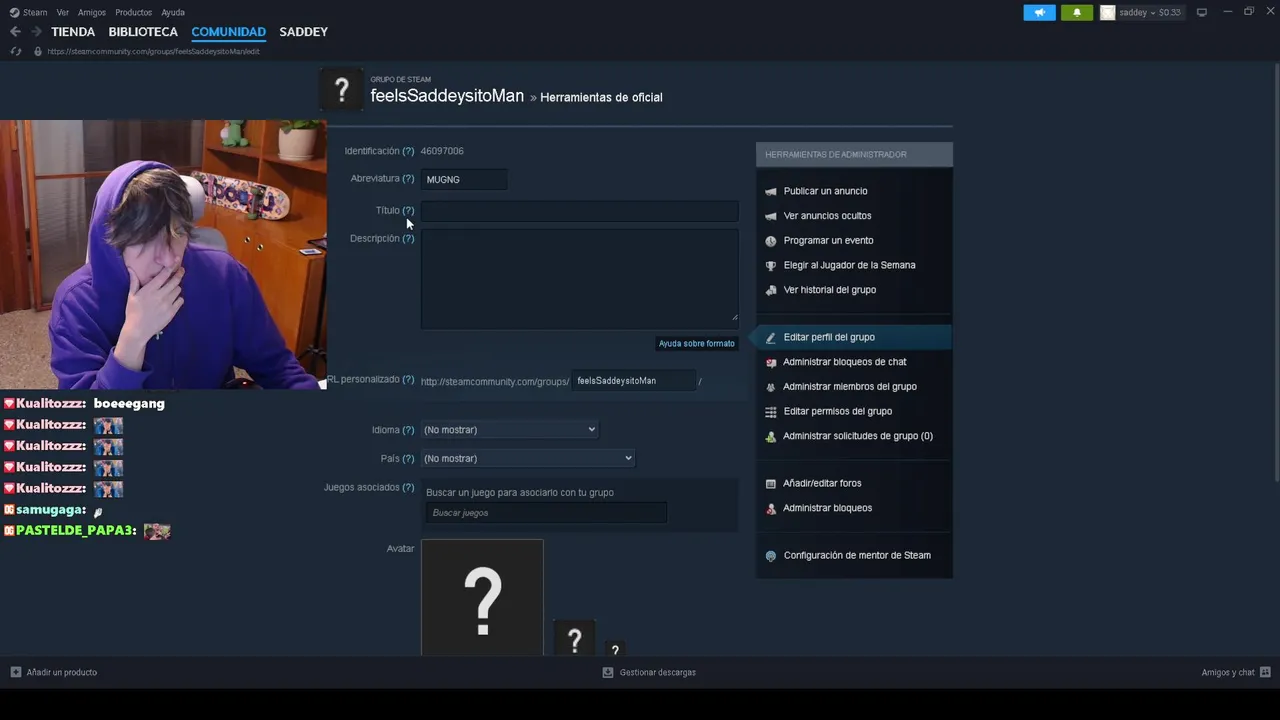Reload the page with refresh icon
The width and height of the screenshot is (1280, 720).
16,51
